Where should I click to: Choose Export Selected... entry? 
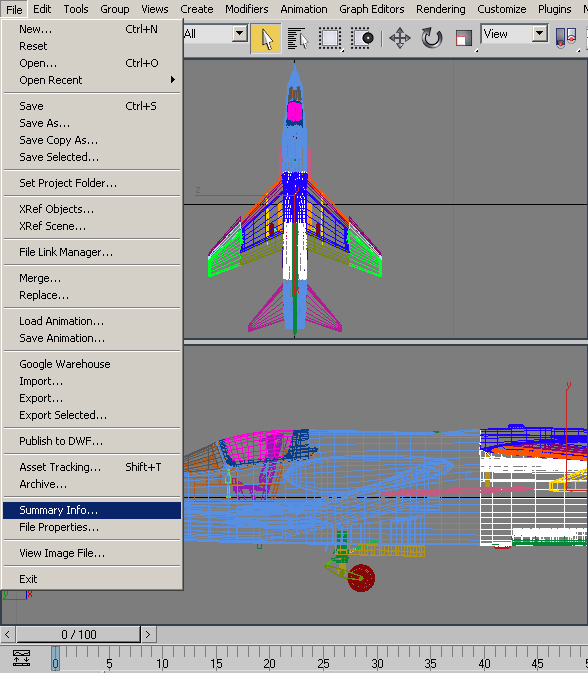92,415
